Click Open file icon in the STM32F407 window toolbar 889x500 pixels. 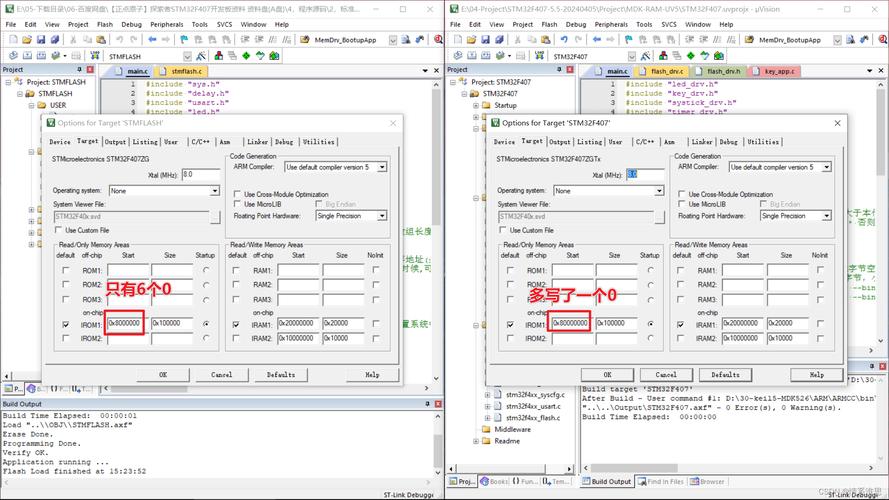pyautogui.click(x=471, y=40)
